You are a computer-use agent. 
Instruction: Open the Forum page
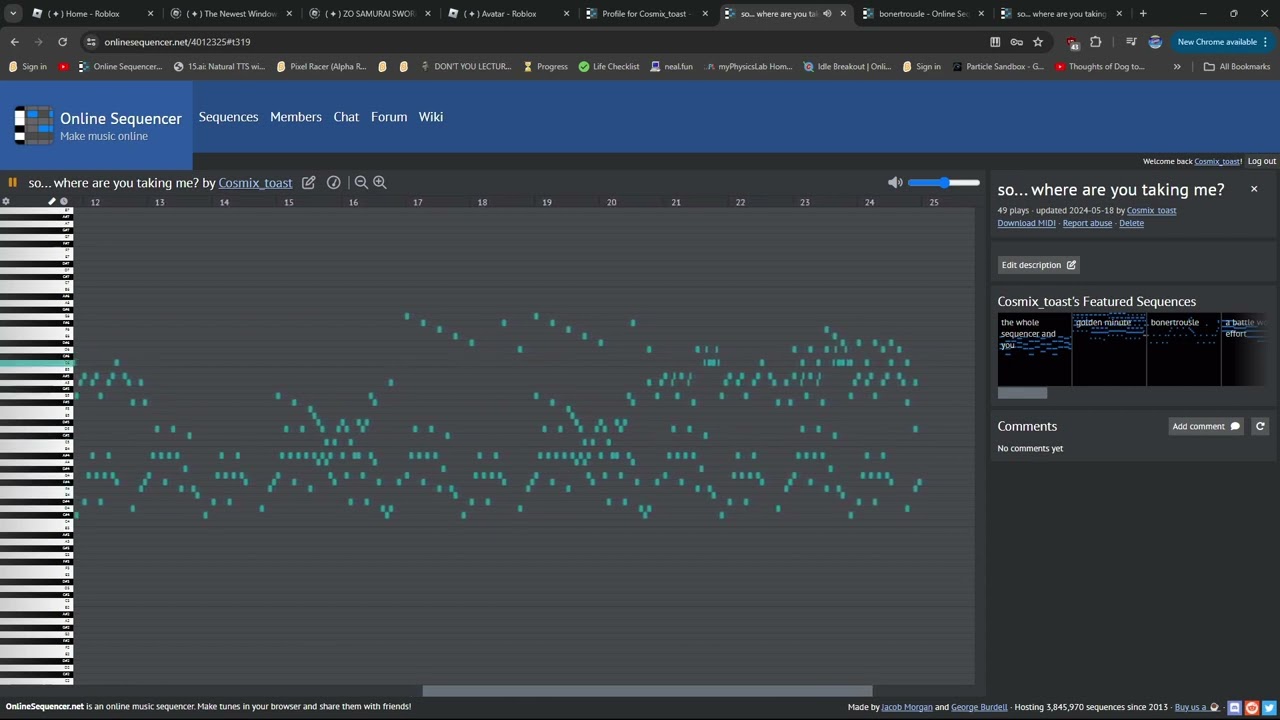(x=389, y=117)
